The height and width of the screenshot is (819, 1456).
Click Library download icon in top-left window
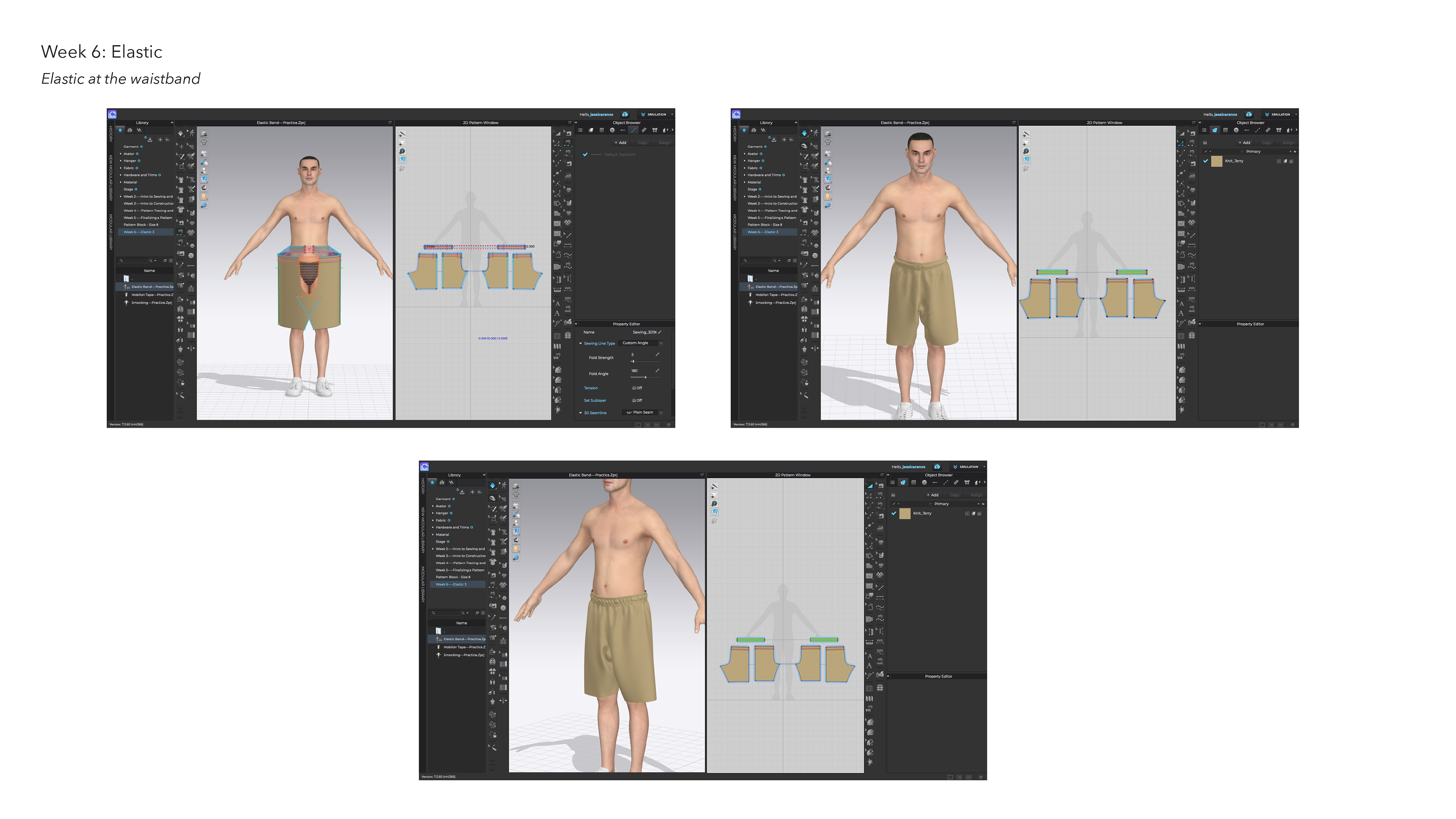150,139
